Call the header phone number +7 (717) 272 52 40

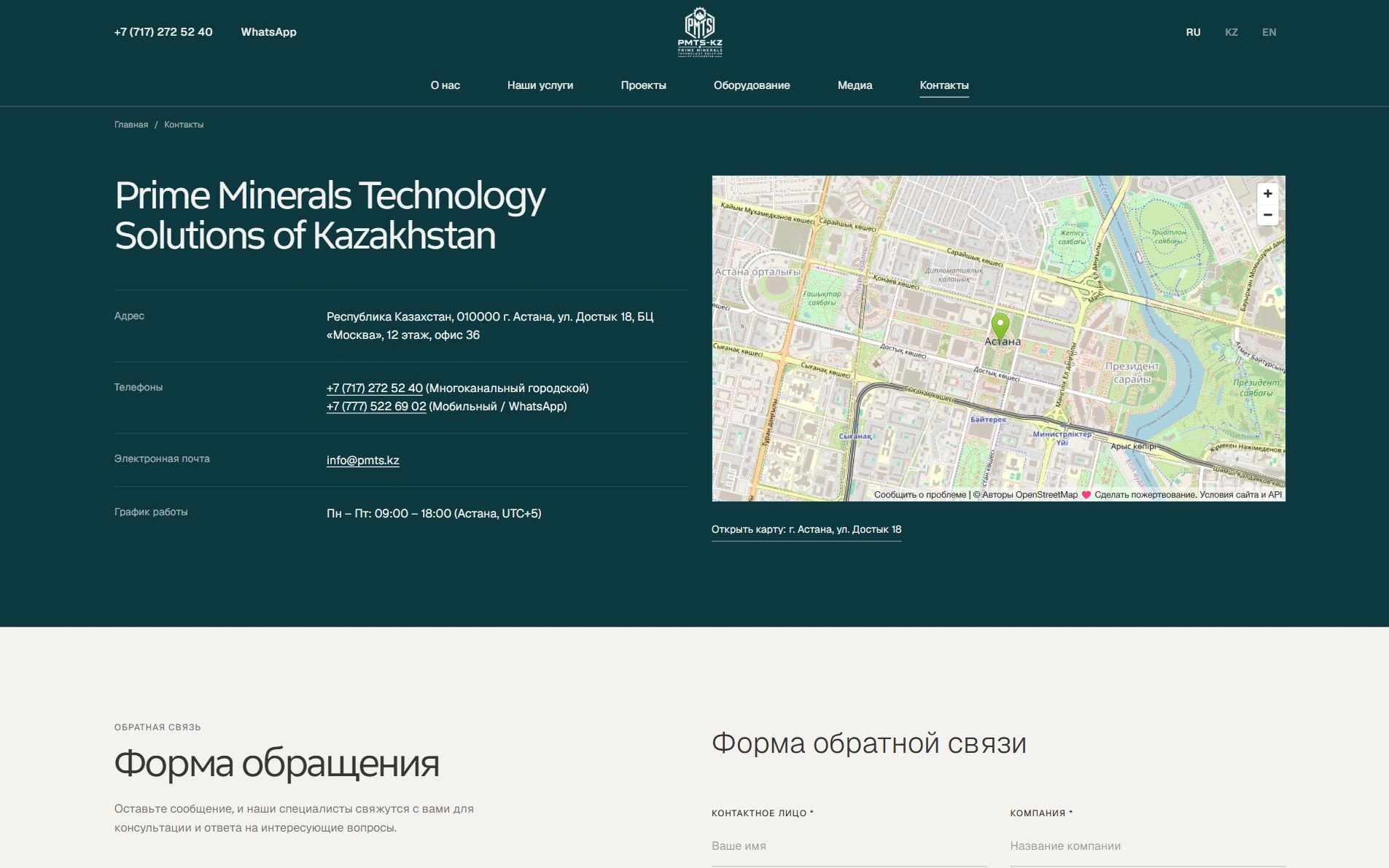point(163,32)
